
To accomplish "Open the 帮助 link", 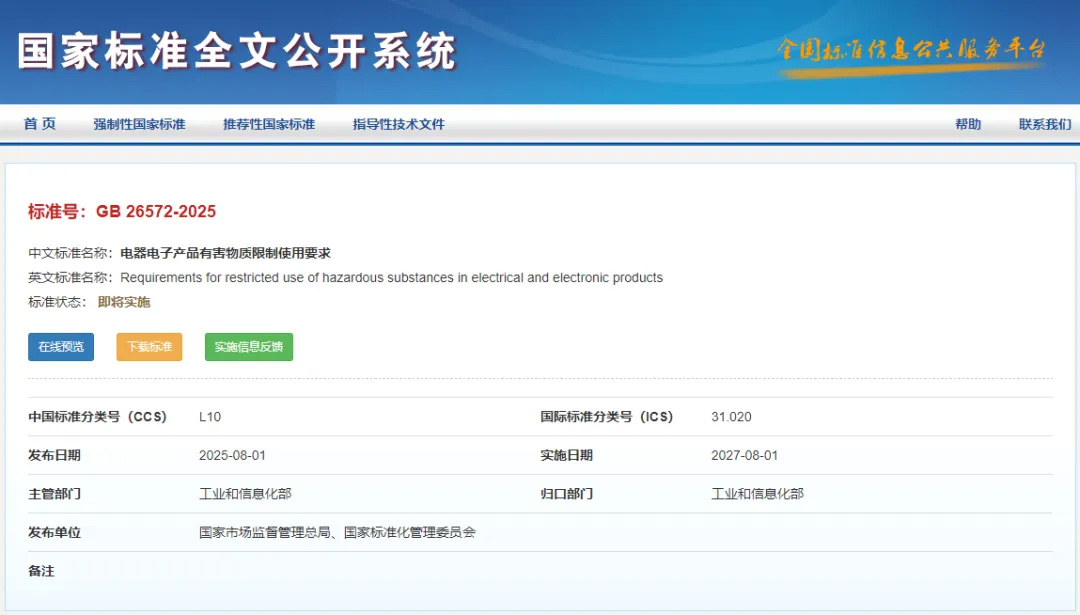I will [967, 124].
